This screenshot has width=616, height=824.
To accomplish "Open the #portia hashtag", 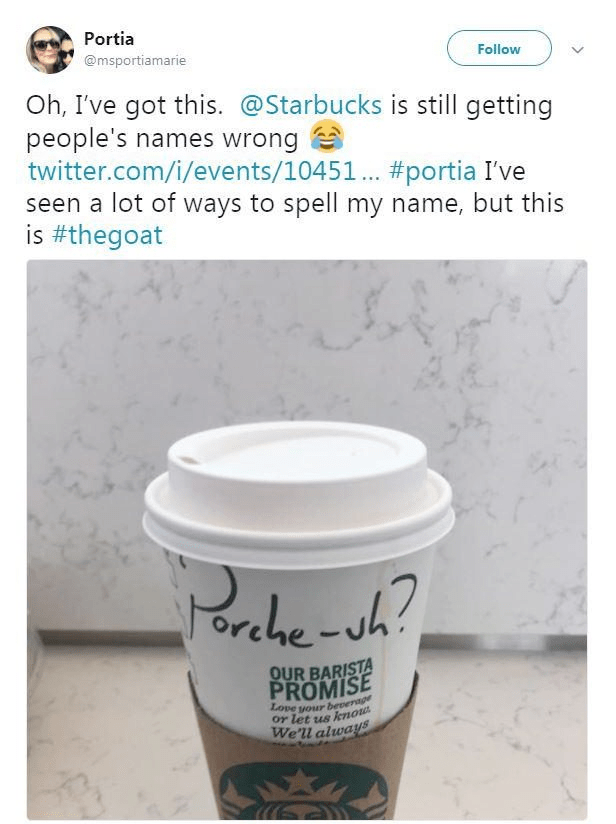I will [x=433, y=171].
